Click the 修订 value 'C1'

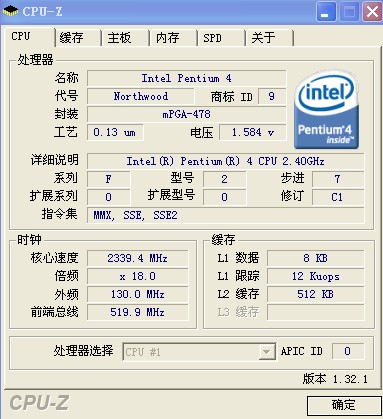(x=338, y=197)
